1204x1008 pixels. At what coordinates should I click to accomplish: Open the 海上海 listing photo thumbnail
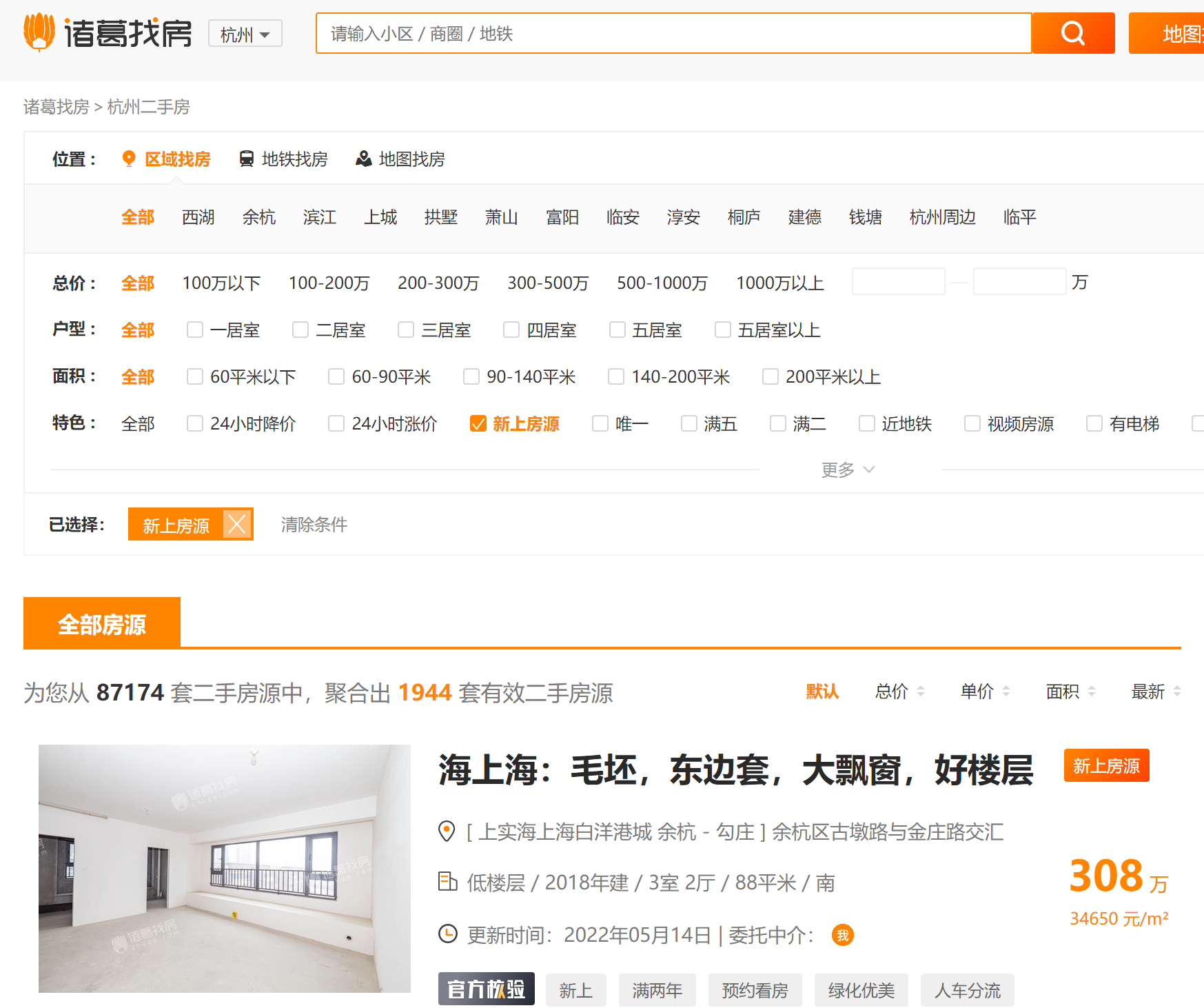click(x=225, y=869)
